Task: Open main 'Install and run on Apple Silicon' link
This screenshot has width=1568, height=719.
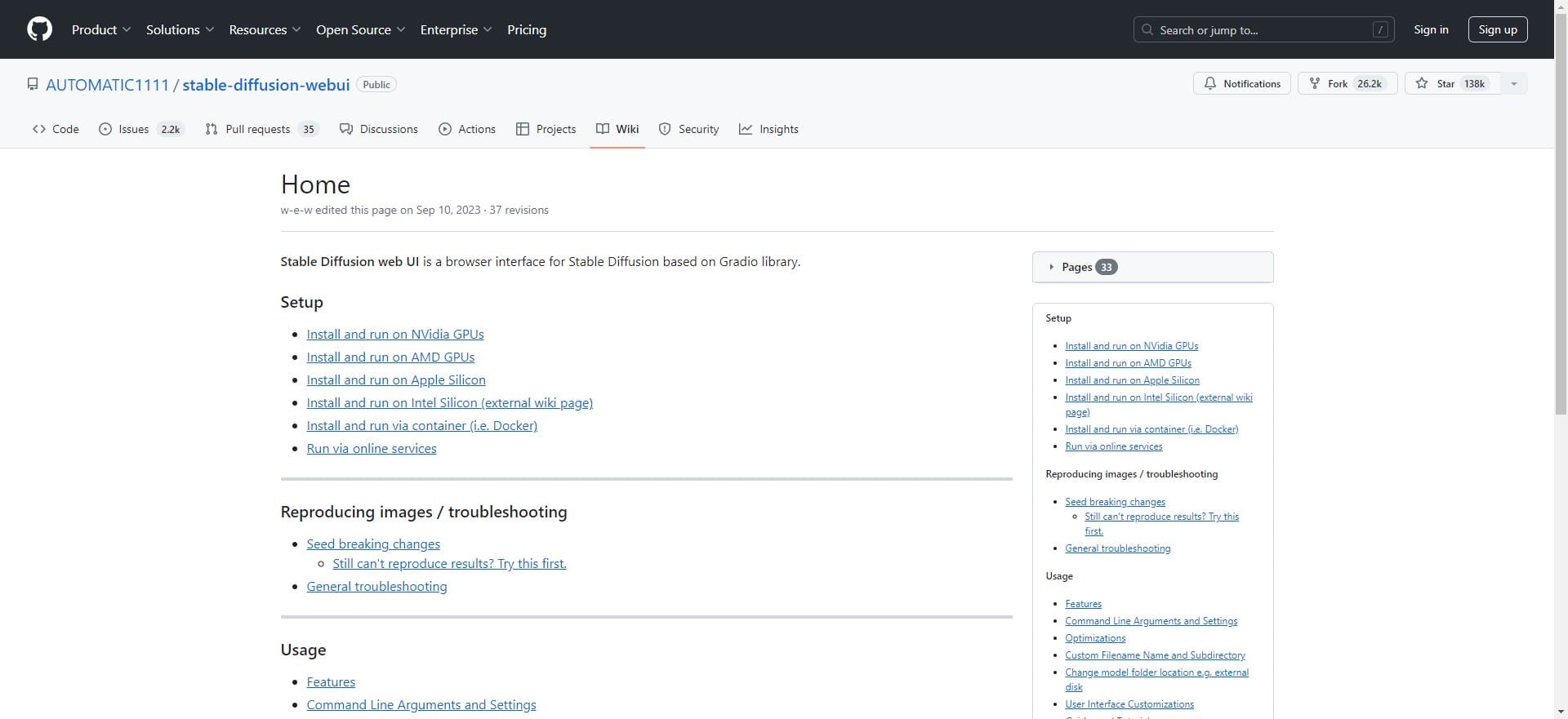Action: [x=396, y=379]
